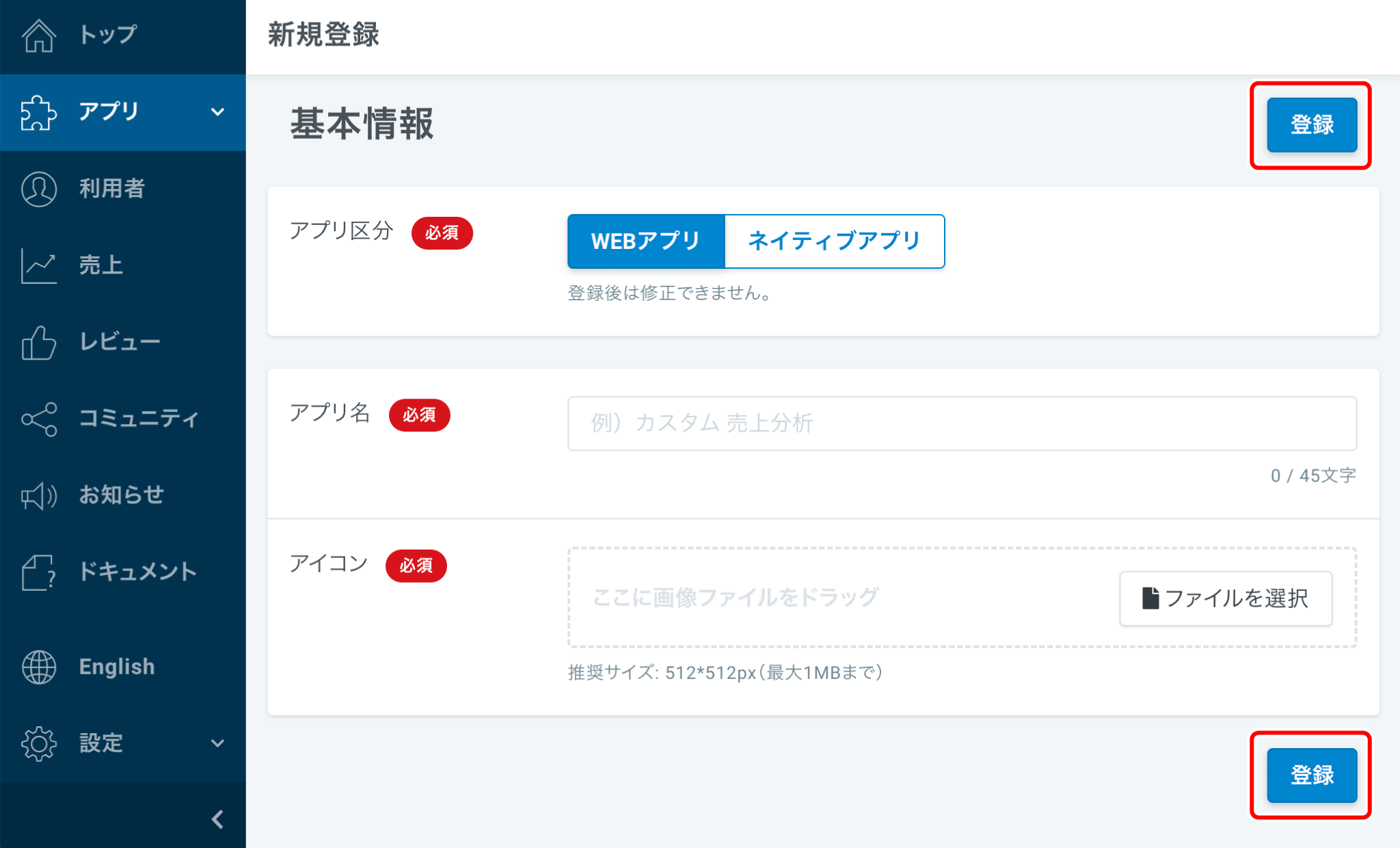Screen dimensions: 1400x848
Task: Open コミュニティ via the share icon
Action: click(x=38, y=419)
